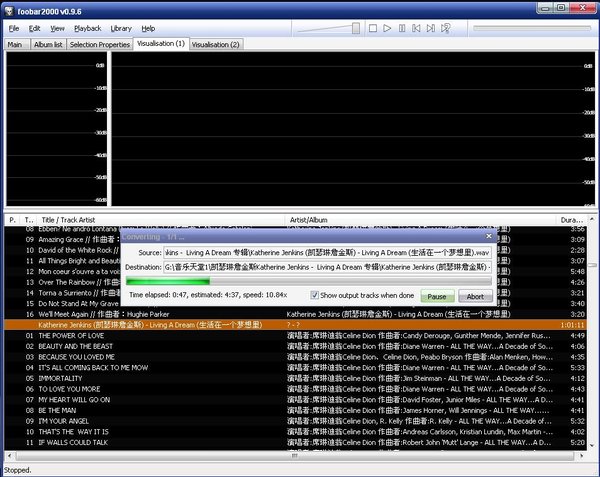Click the Stop playback button

tap(373, 28)
